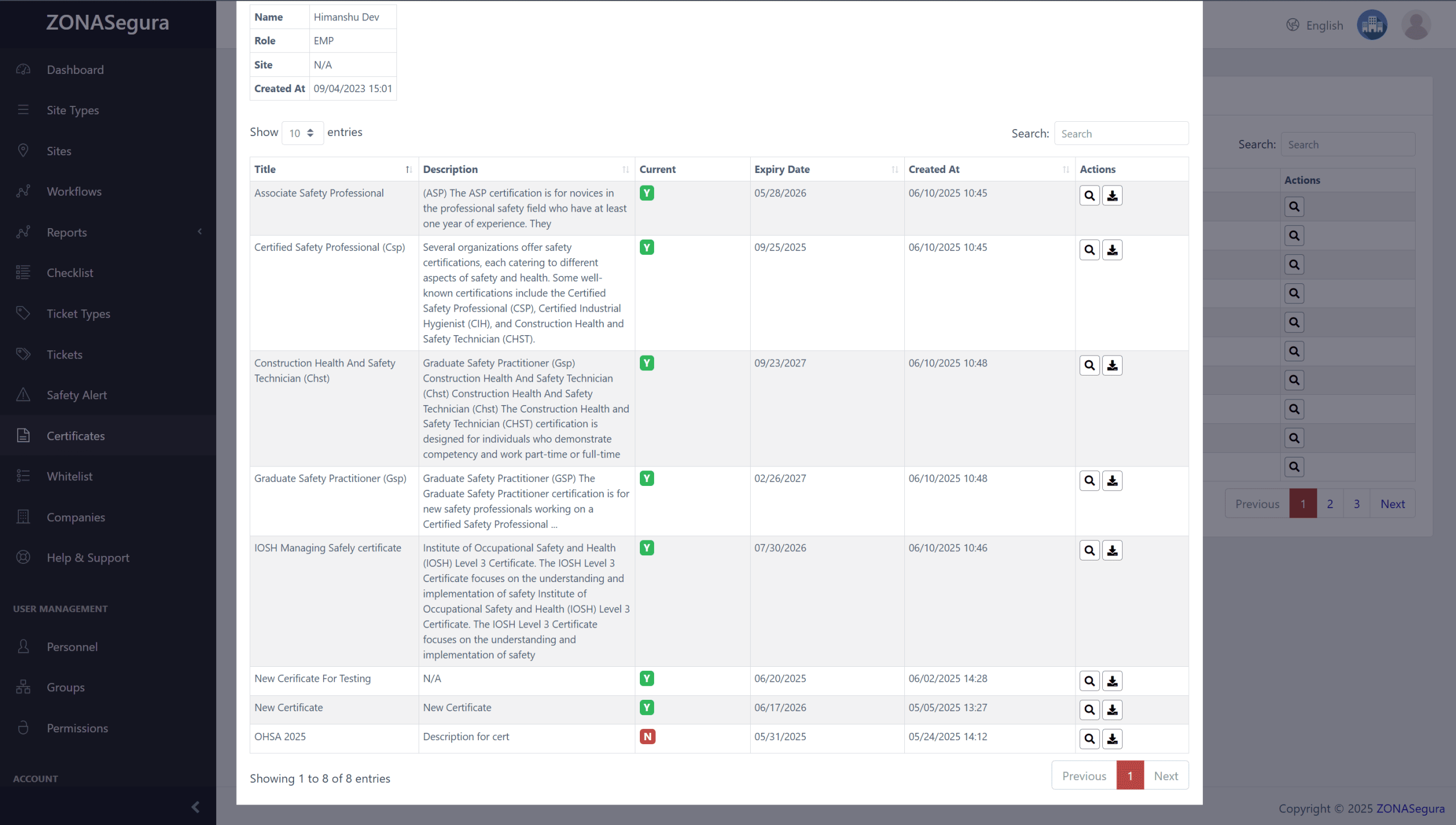Viewport: 1456px width, 825px height.
Task: Download the Certified Safety Professional (Csp) certificate
Action: [x=1112, y=250]
